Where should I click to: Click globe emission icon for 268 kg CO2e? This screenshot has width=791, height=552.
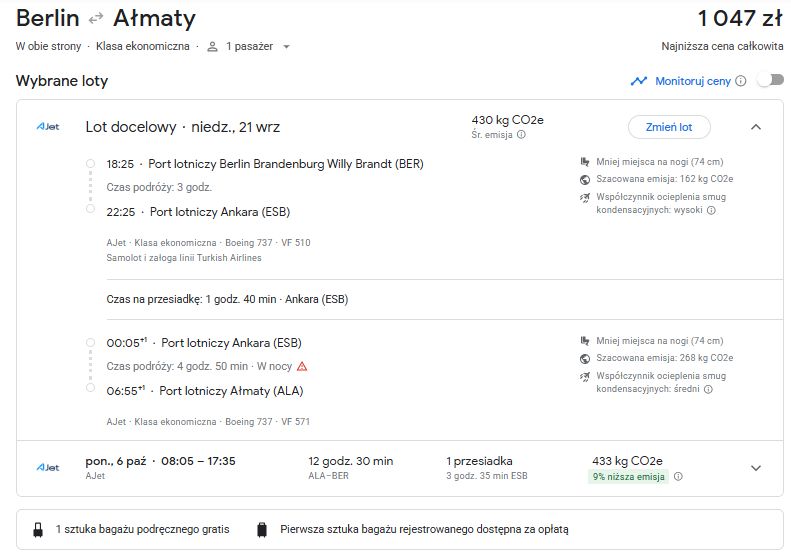(x=585, y=359)
